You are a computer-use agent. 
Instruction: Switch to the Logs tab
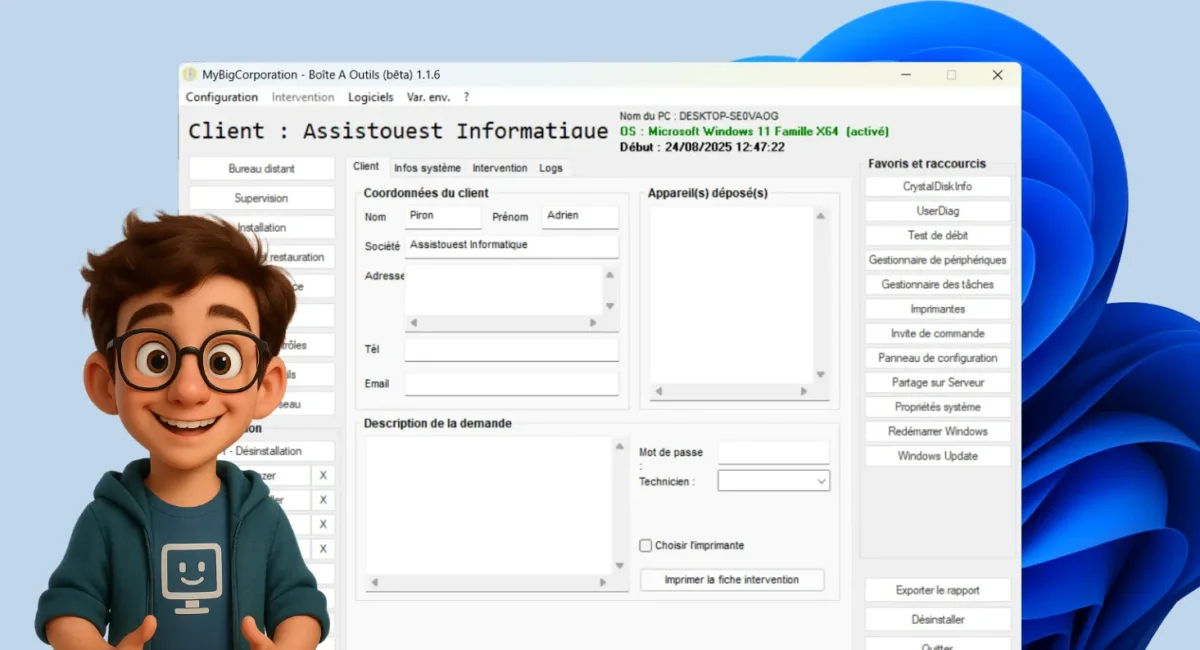(x=551, y=168)
